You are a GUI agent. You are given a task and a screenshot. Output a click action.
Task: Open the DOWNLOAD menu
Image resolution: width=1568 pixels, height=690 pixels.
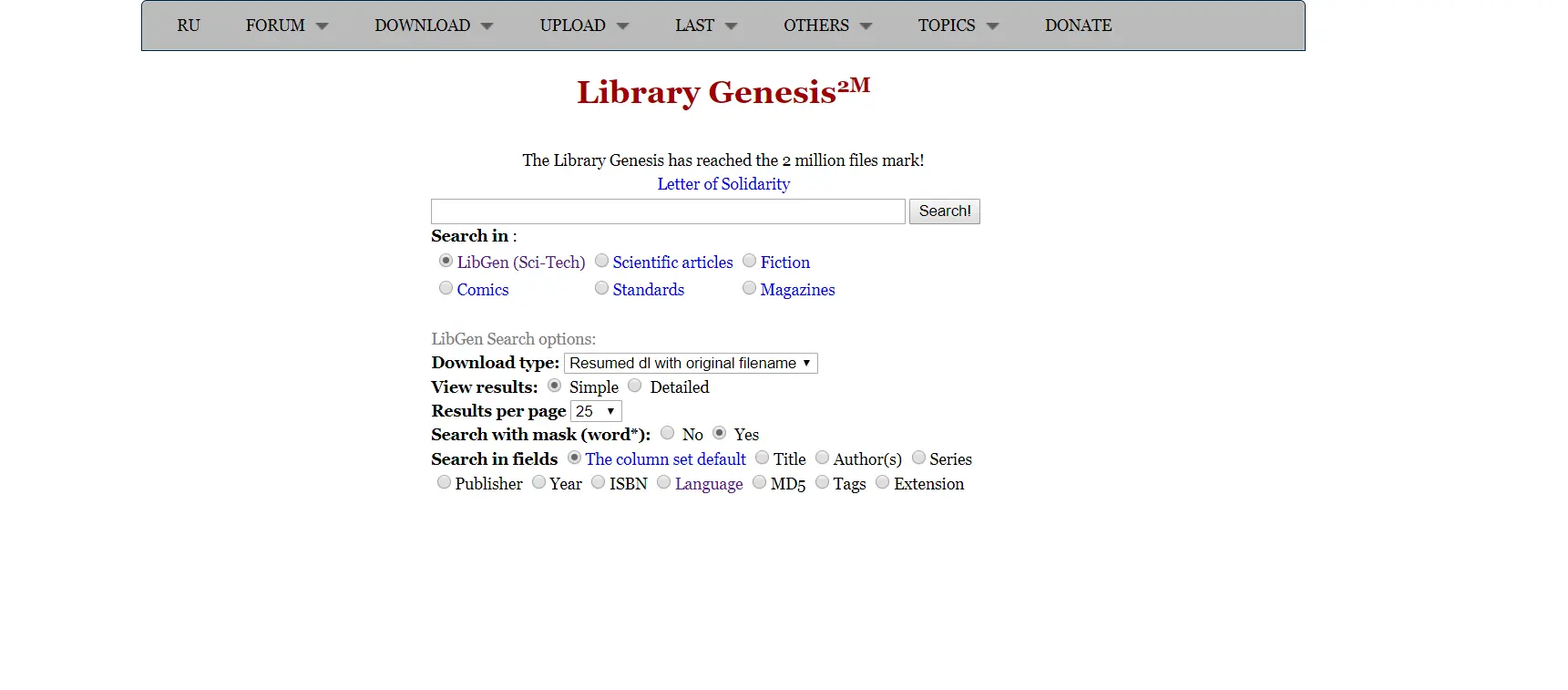click(x=434, y=26)
